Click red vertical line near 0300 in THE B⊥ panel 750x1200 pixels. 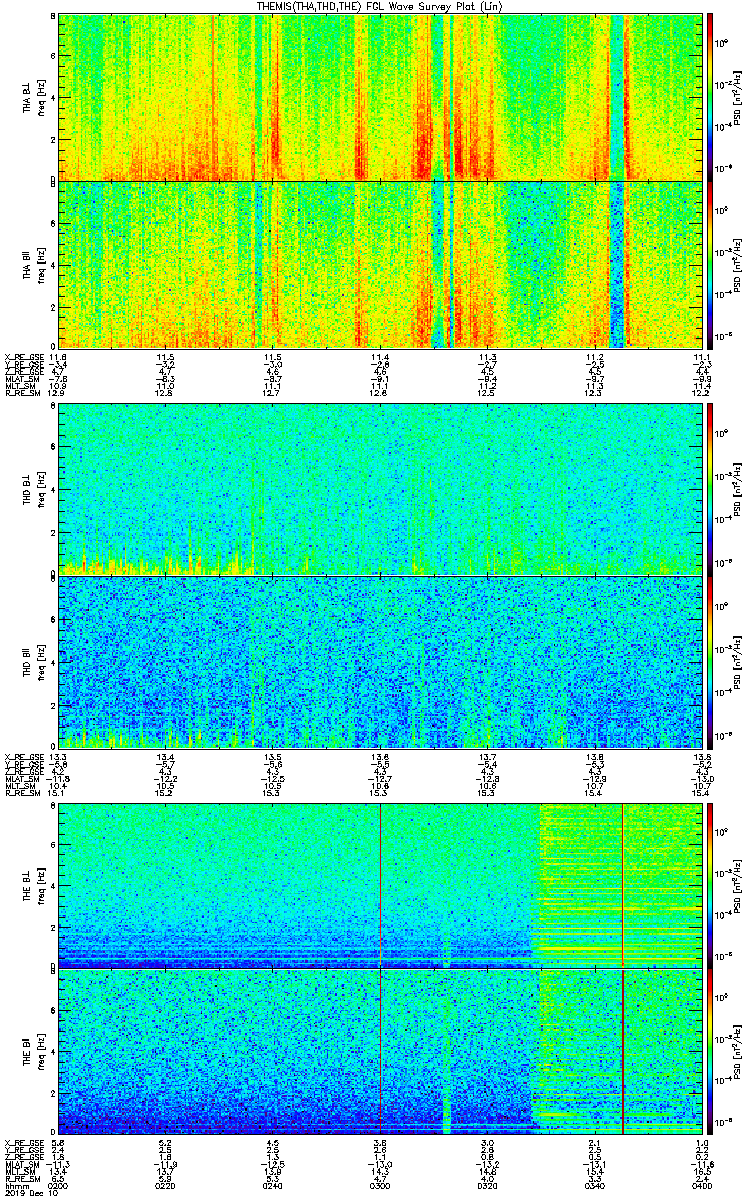click(381, 885)
